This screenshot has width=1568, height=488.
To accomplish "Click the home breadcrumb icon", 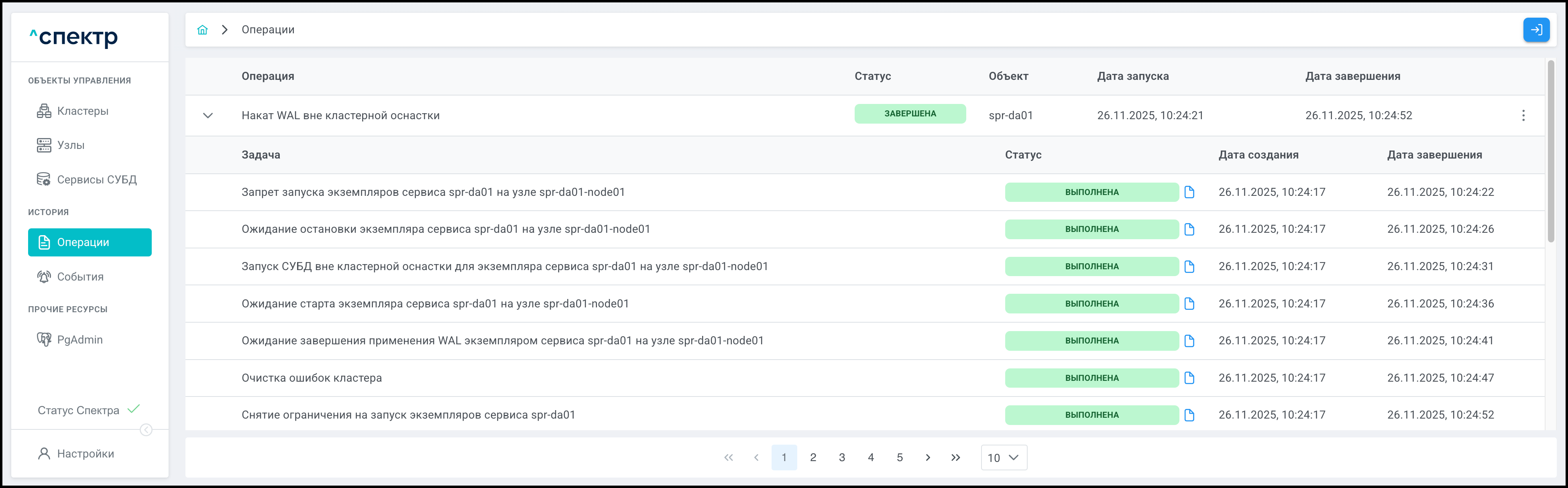I will tap(202, 30).
